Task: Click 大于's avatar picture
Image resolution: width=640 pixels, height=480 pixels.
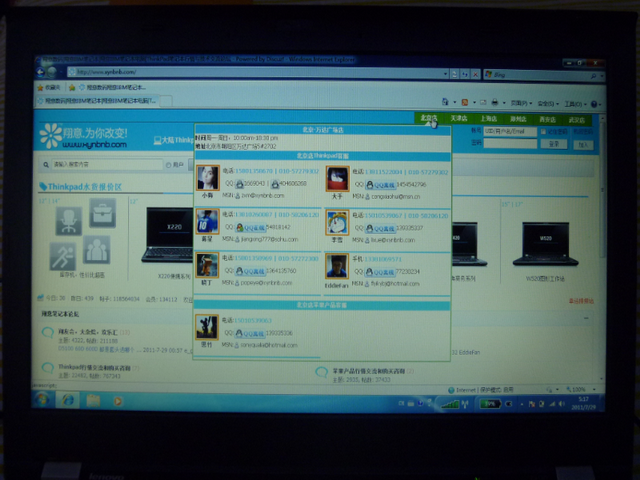Action: [337, 178]
